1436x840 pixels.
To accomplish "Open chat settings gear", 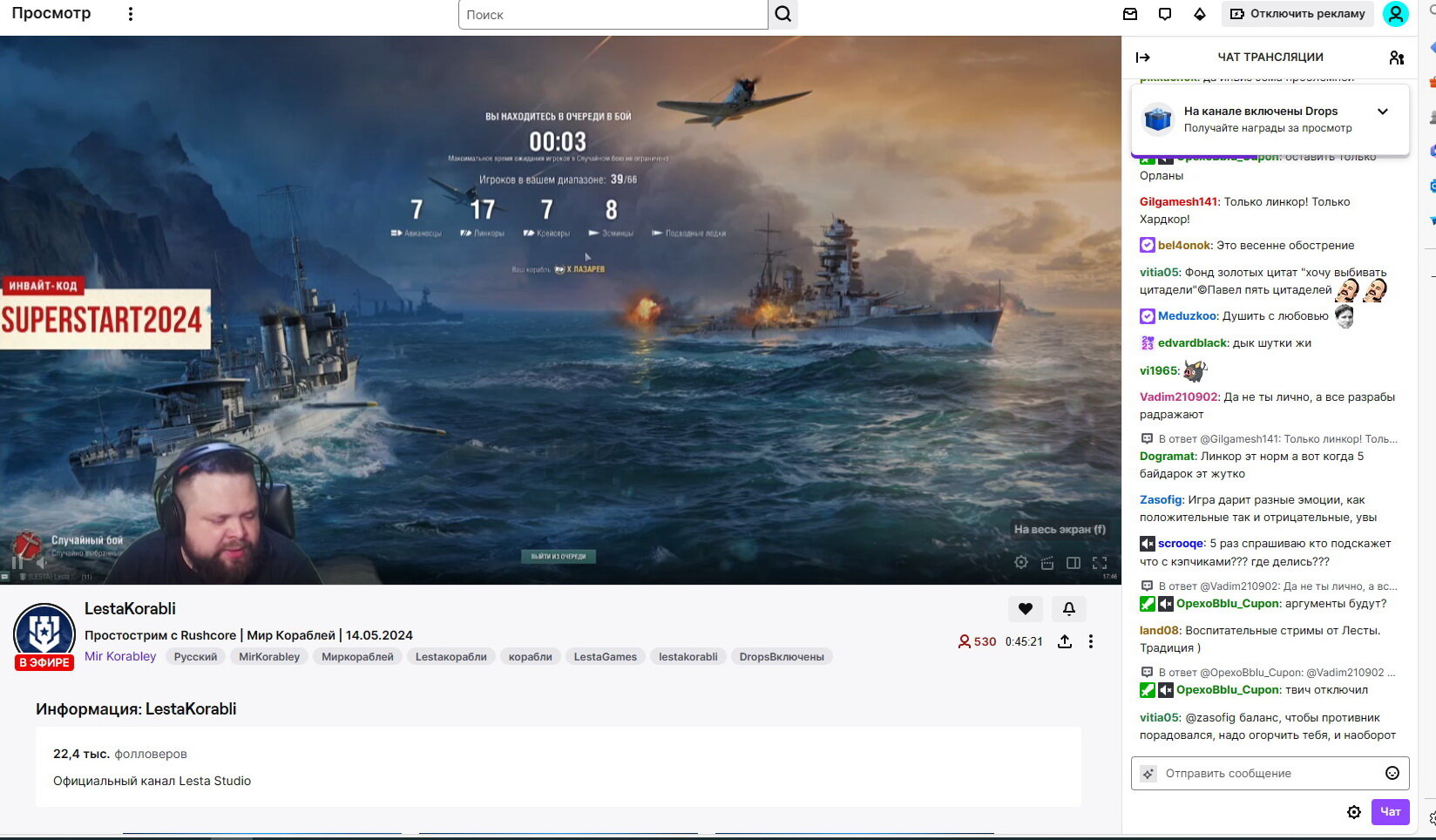I will pos(1354,812).
